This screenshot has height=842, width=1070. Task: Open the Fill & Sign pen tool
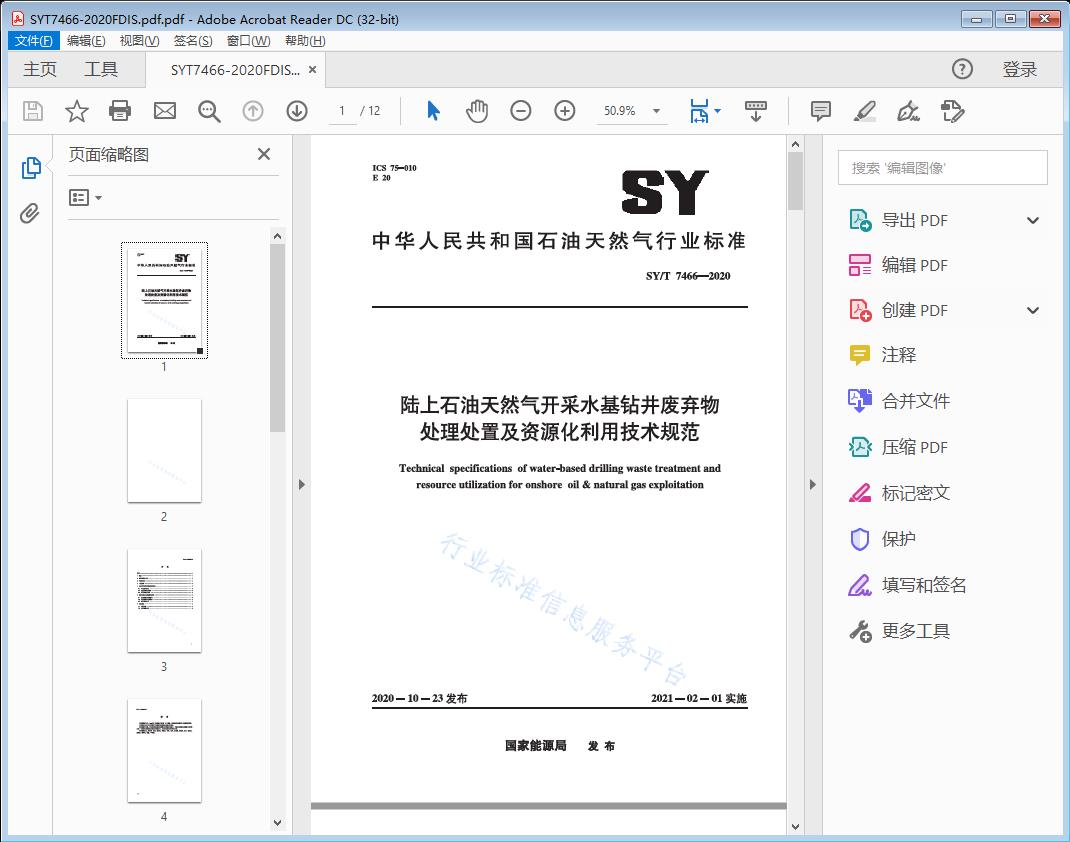point(908,111)
